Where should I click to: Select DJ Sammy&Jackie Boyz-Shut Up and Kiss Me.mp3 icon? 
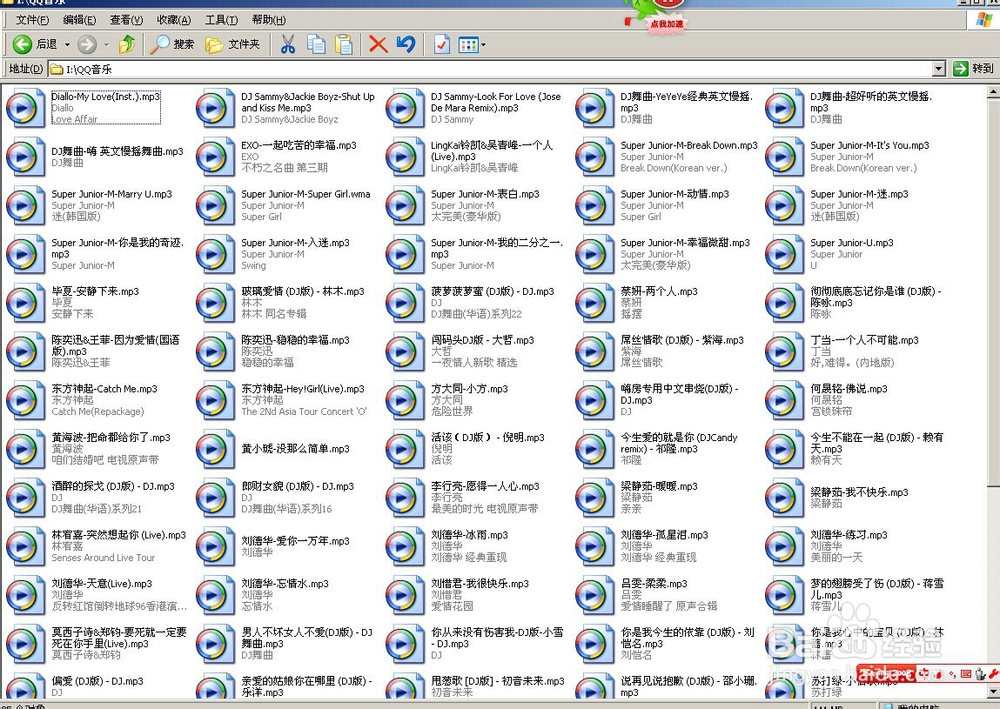[215, 108]
